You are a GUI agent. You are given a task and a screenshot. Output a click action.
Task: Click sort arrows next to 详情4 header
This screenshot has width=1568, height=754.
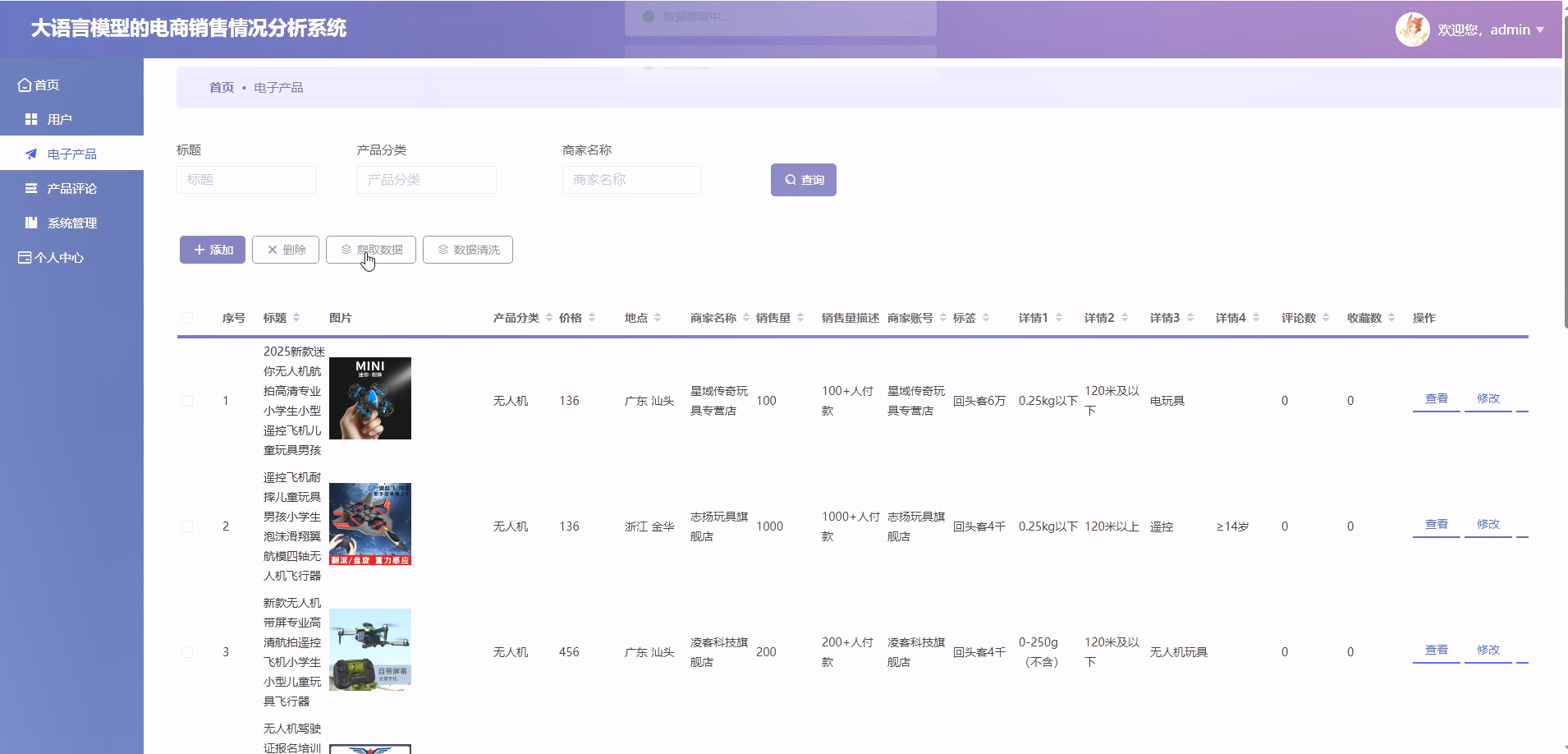(1256, 318)
